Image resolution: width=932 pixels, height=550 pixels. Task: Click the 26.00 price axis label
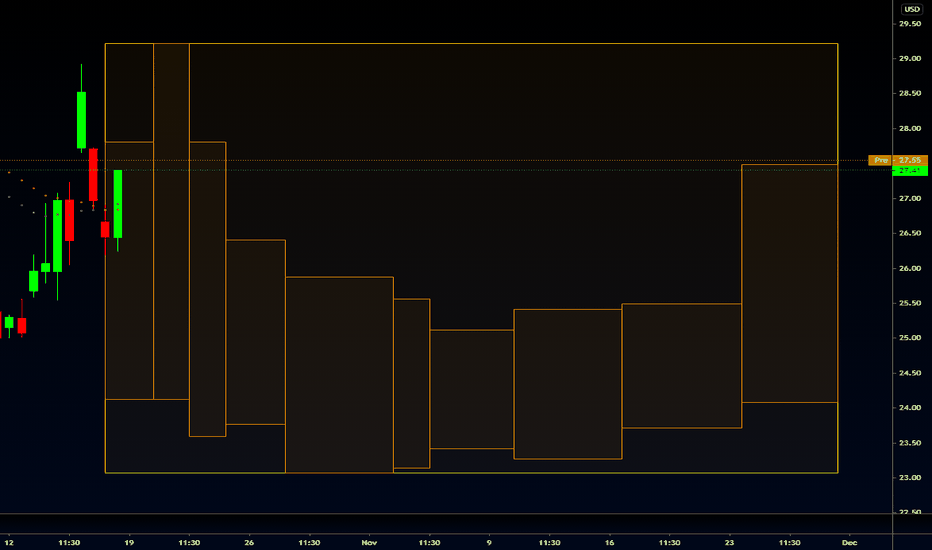(909, 268)
